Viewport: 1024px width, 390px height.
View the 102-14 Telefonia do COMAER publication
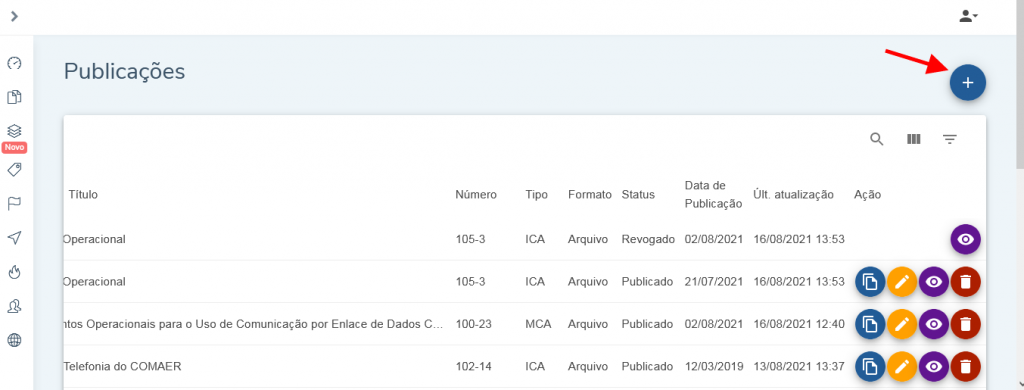tap(934, 366)
